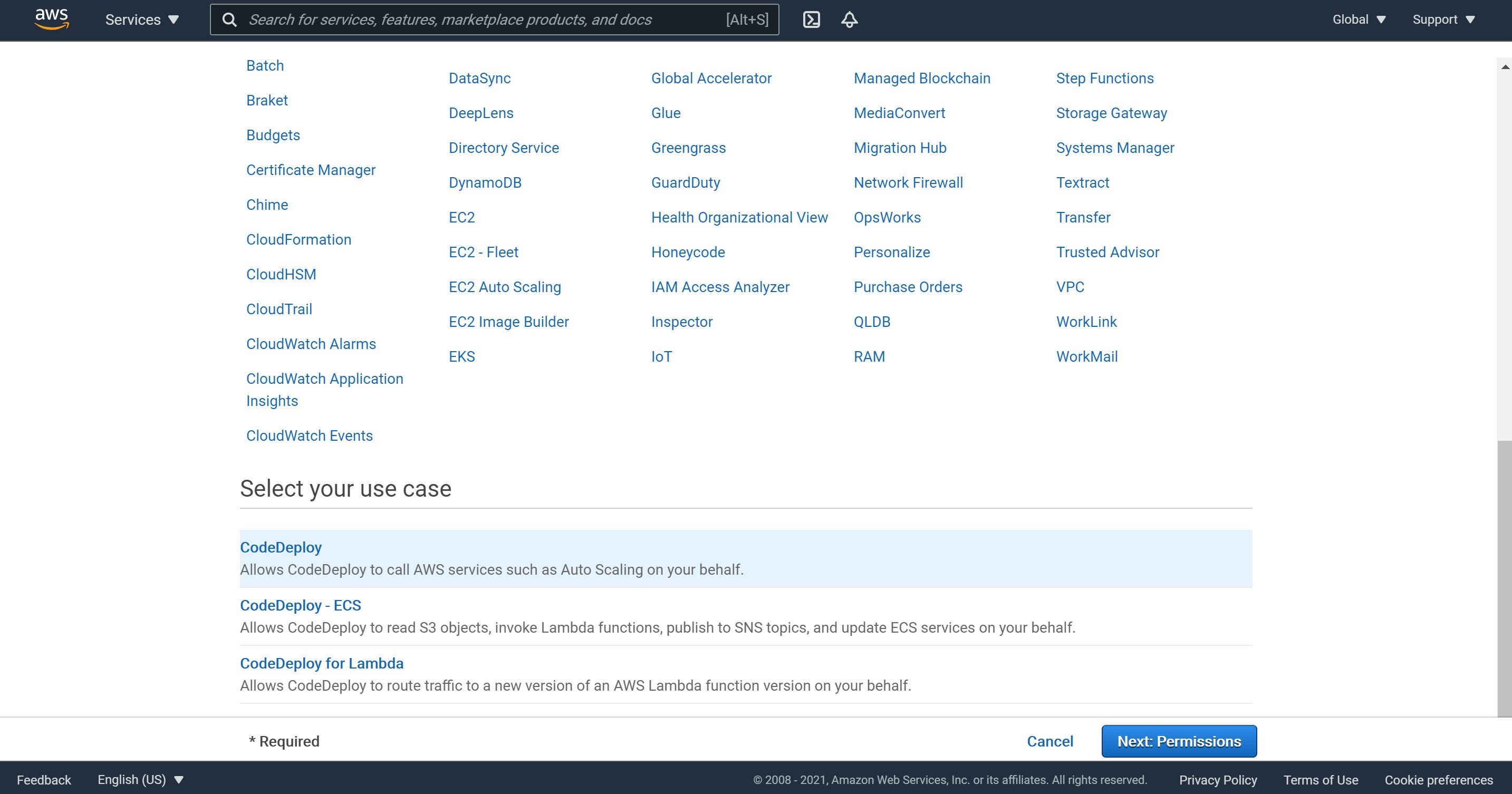
Task: Click the page scrollbar thumb
Action: 1505,578
